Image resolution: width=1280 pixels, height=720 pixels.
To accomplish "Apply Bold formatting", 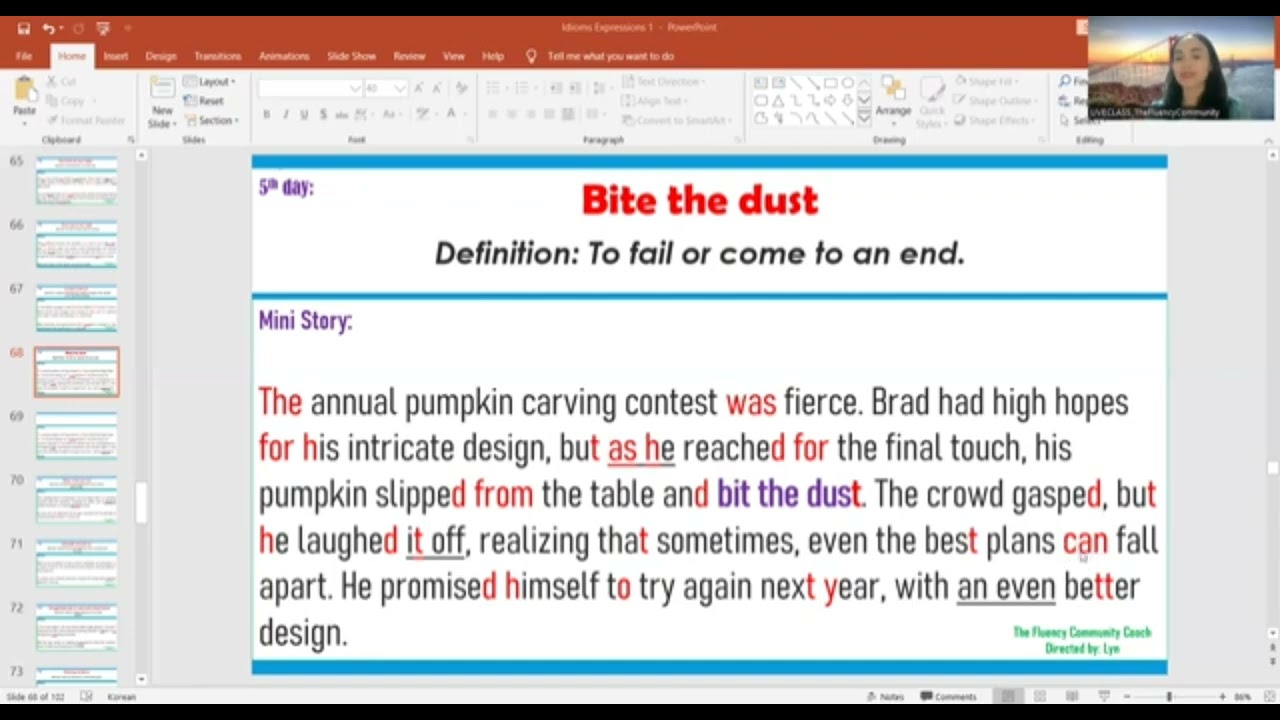I will pos(267,115).
